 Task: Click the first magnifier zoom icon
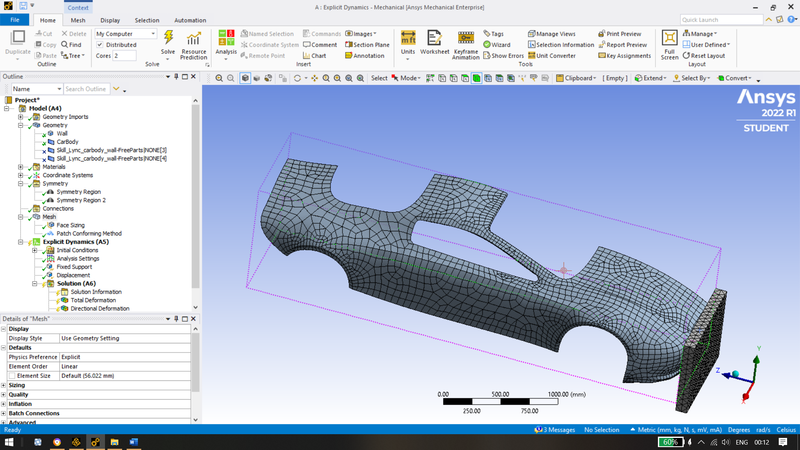(x=219, y=78)
